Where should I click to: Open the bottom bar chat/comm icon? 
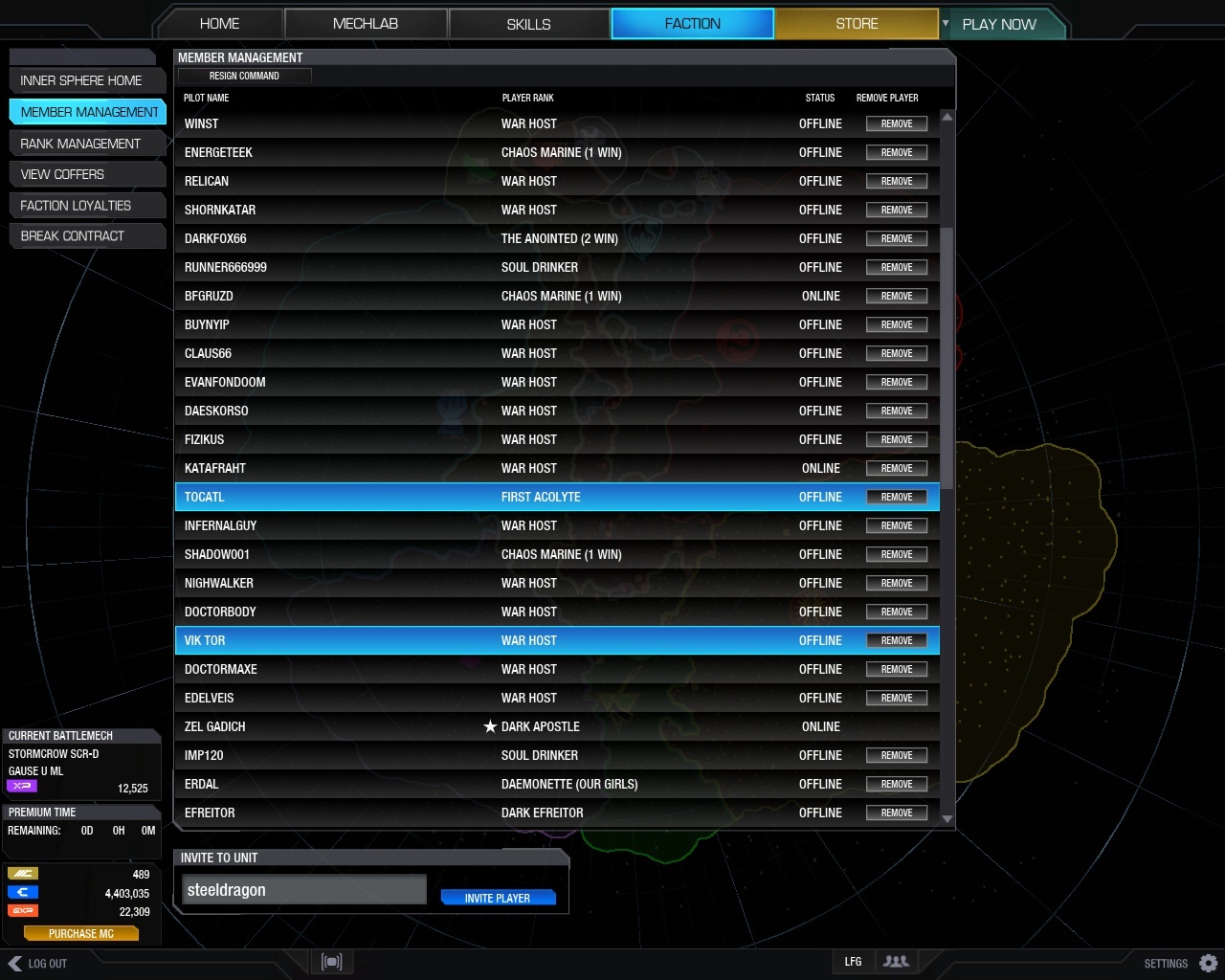[332, 962]
